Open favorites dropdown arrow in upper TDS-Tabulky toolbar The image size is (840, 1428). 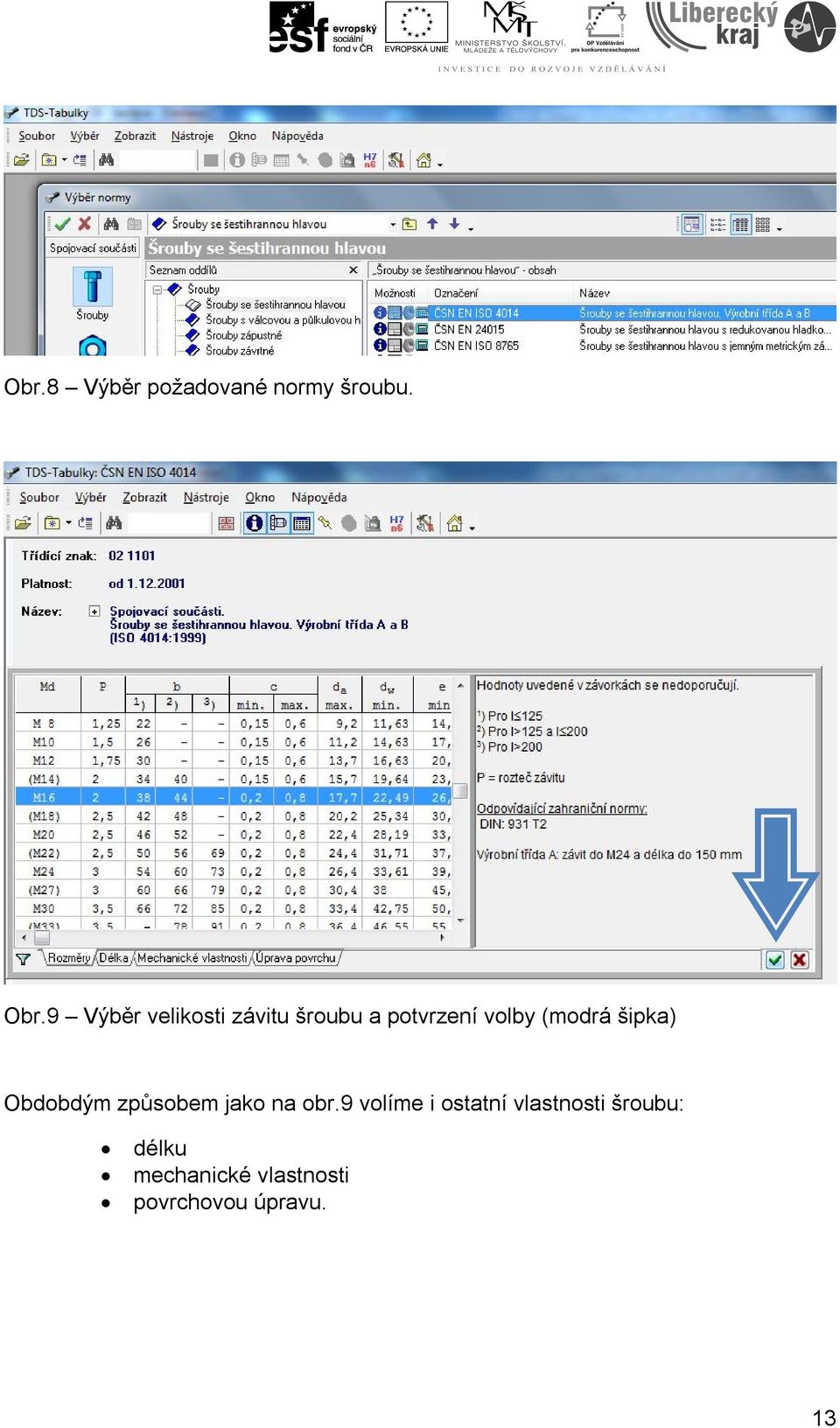click(x=65, y=160)
